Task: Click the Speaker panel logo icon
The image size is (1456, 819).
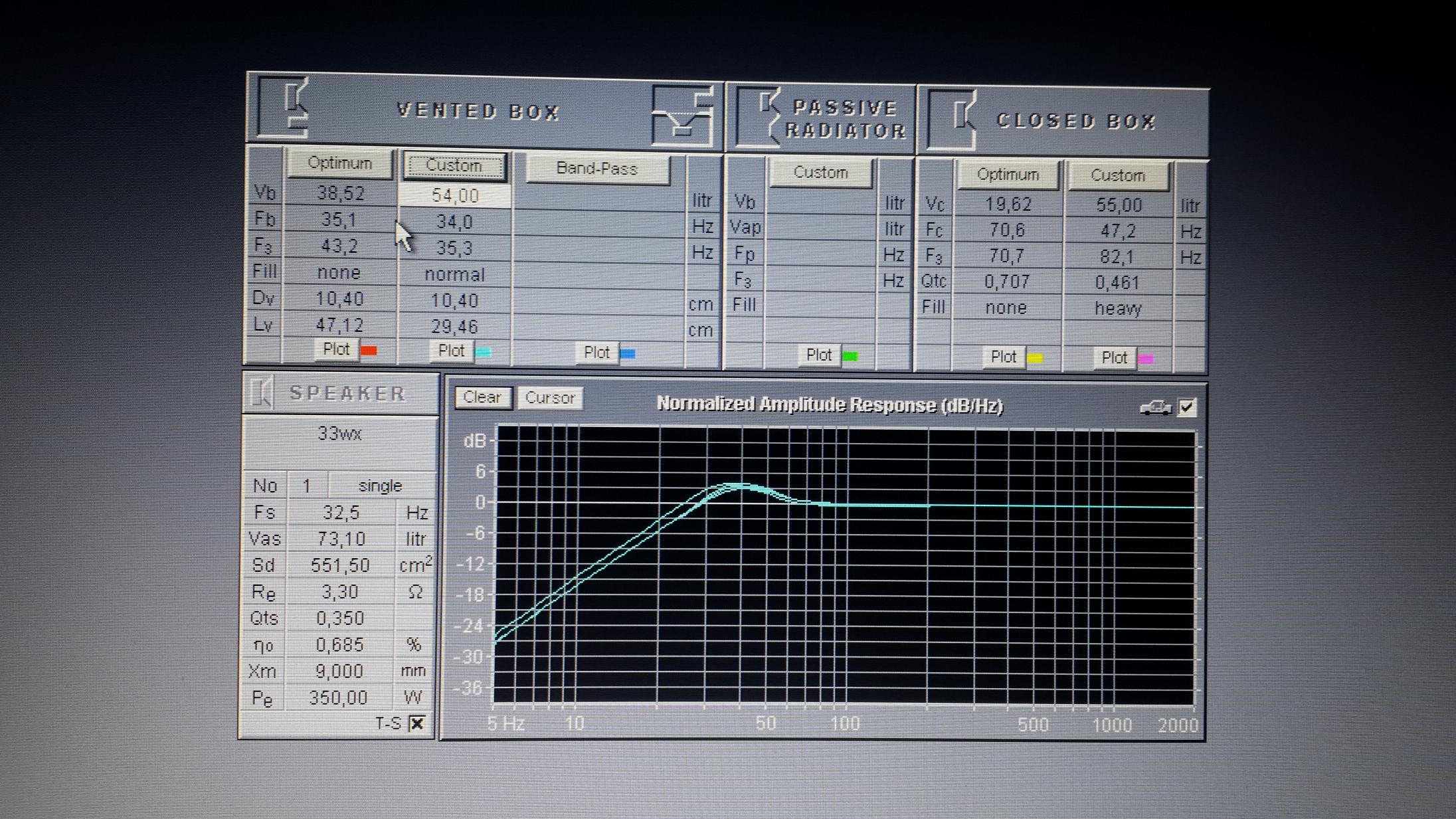Action: pos(261,393)
